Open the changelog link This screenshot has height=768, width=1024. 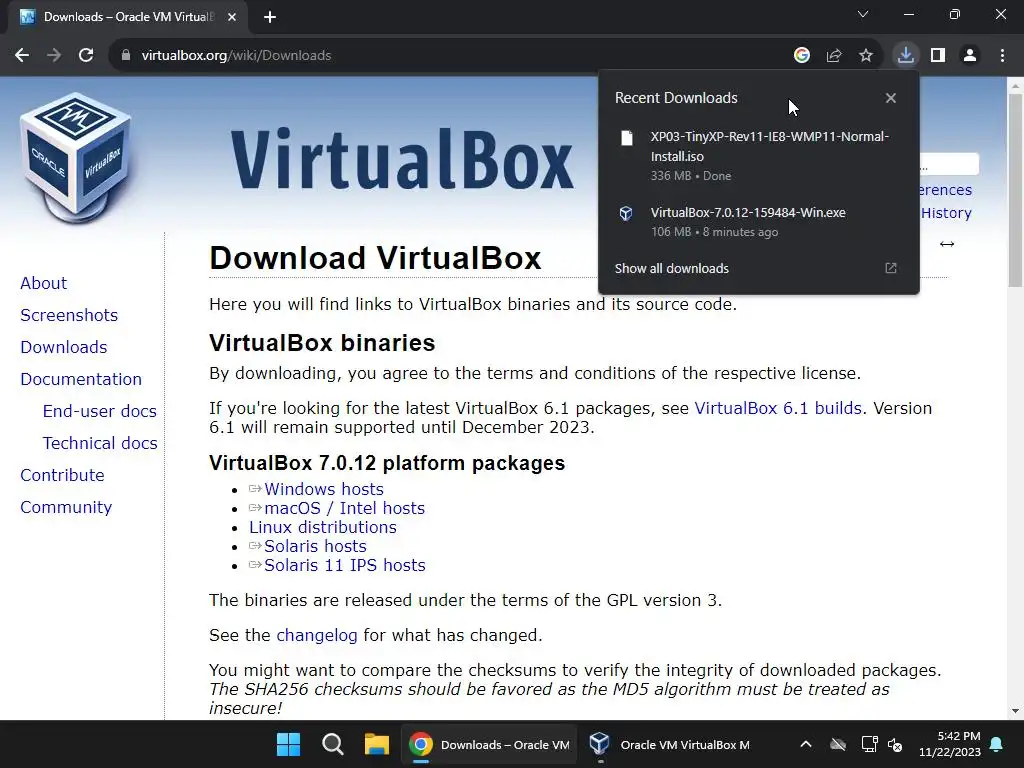pyautogui.click(x=317, y=635)
